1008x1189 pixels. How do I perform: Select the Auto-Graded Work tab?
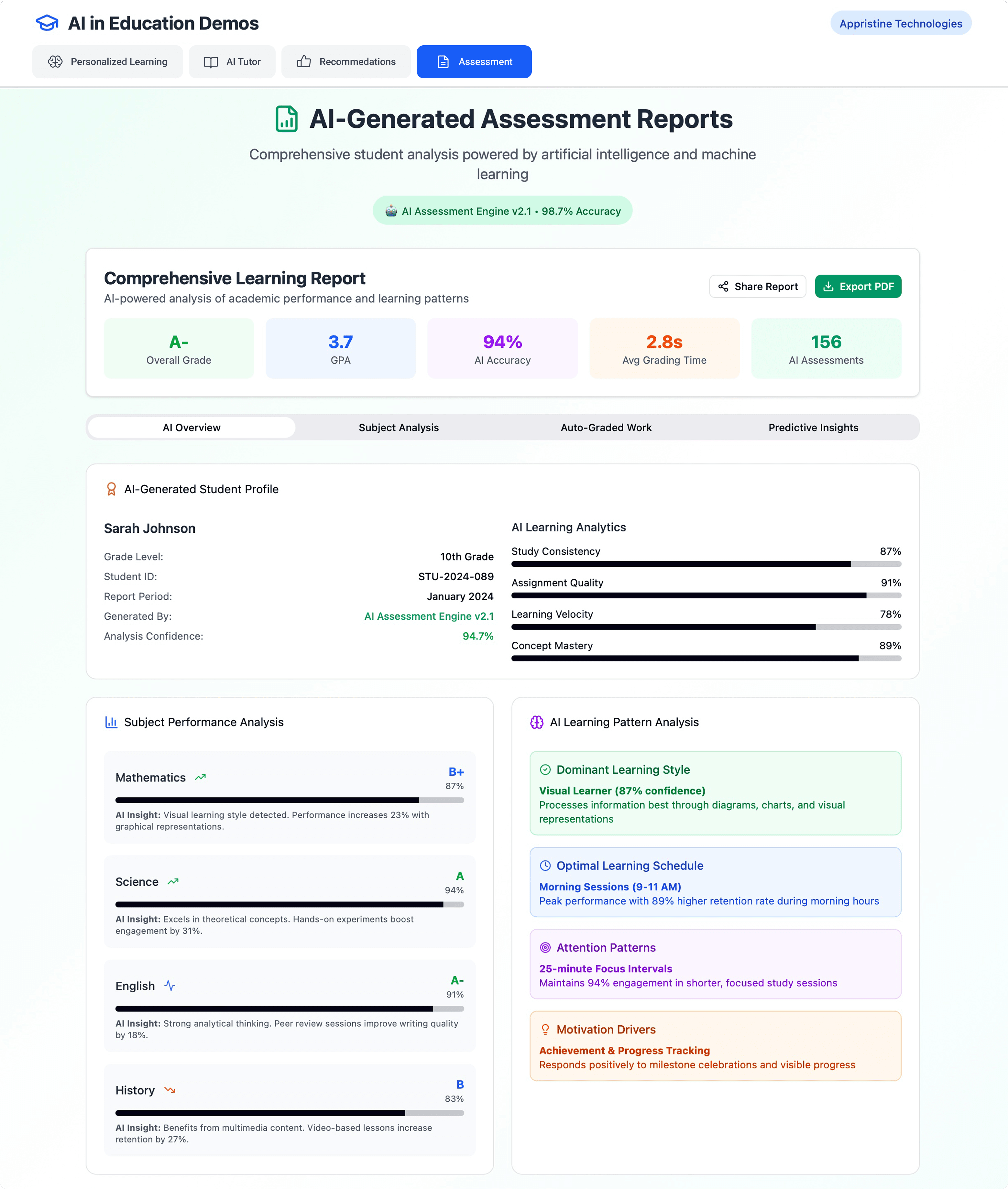[x=606, y=427]
